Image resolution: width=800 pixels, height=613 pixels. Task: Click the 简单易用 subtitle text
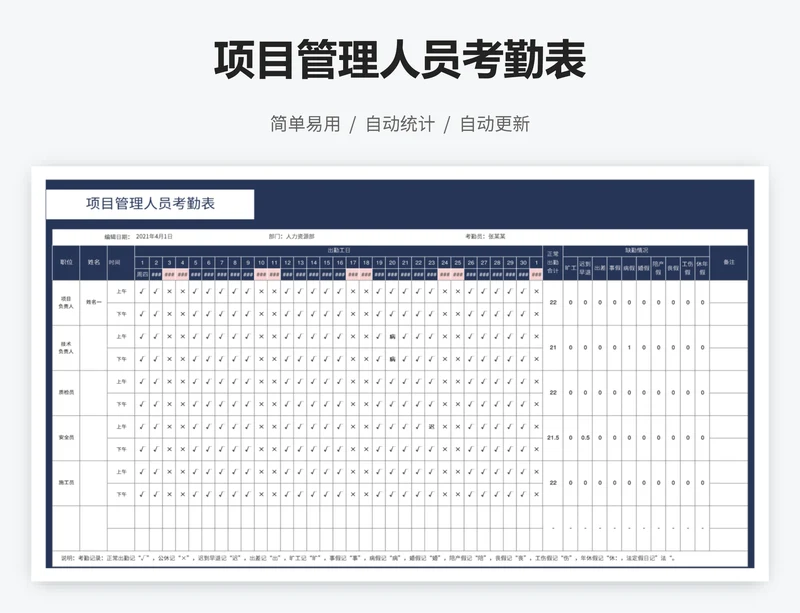tap(305, 124)
